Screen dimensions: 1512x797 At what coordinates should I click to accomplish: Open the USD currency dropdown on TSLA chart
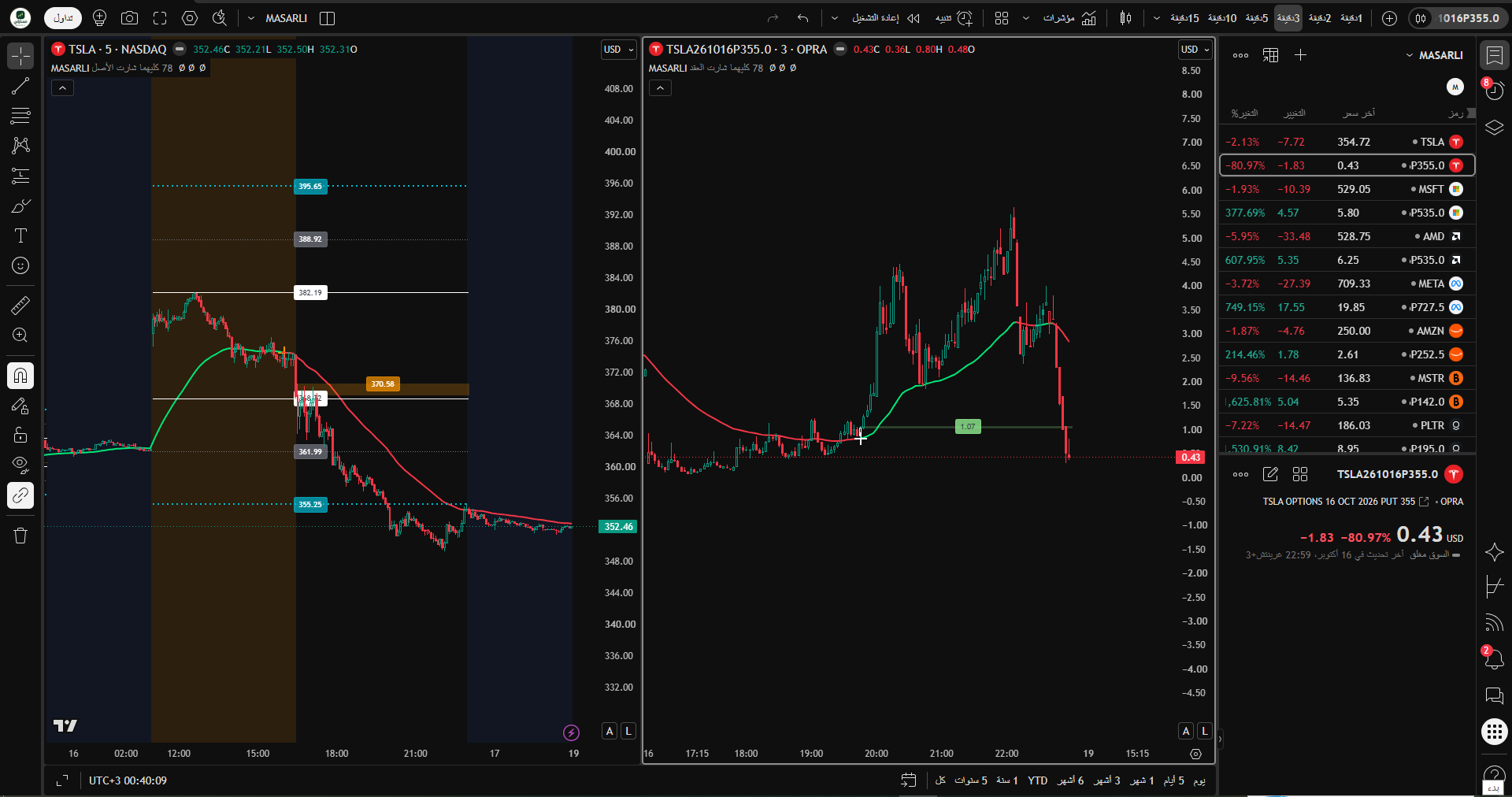pyautogui.click(x=619, y=50)
